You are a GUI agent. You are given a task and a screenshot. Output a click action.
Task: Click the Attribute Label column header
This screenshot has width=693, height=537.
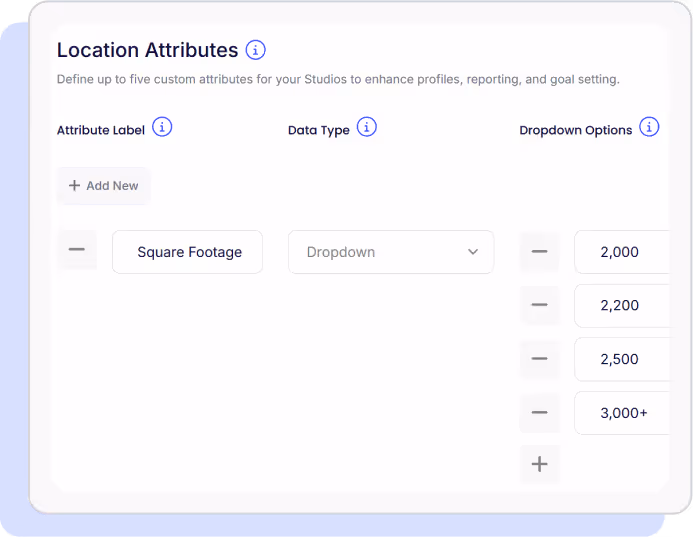101,130
